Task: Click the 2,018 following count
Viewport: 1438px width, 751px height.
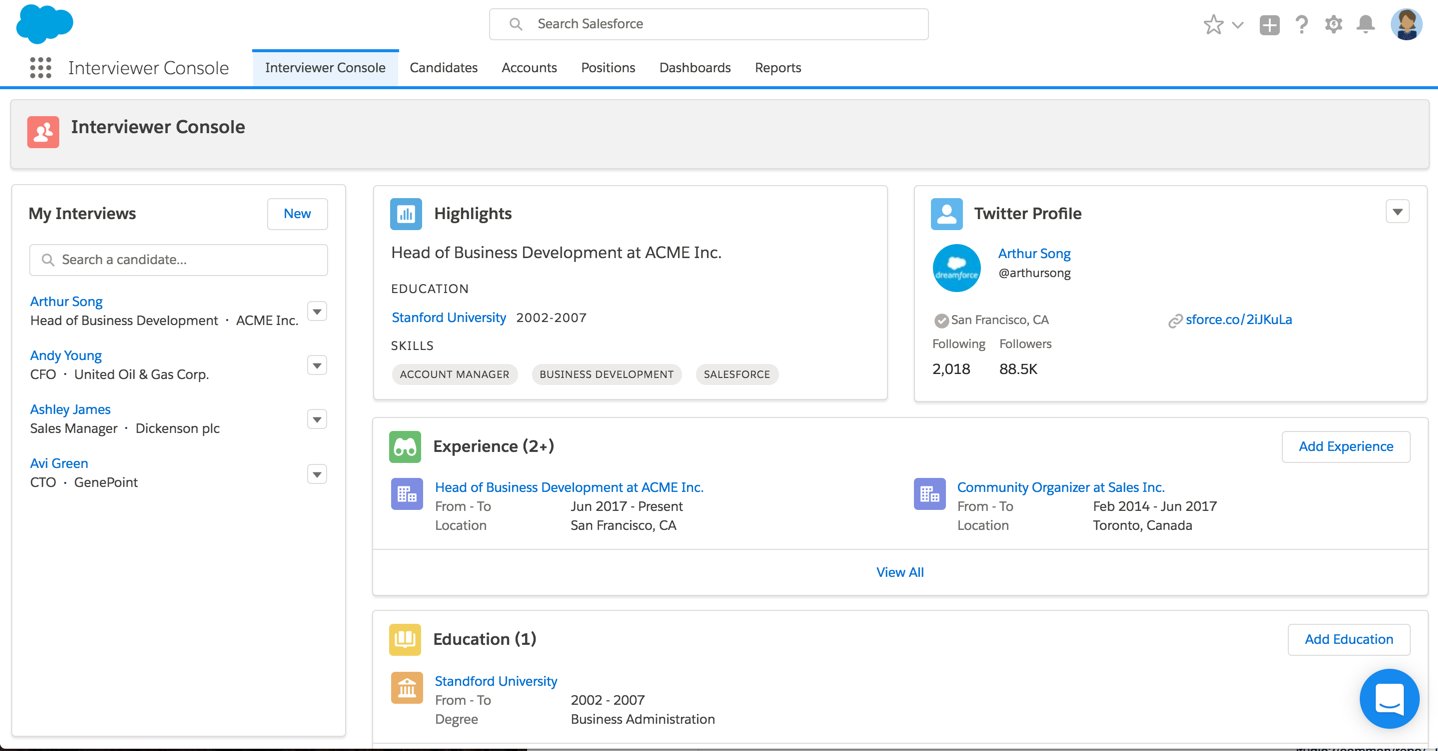Action: [951, 369]
